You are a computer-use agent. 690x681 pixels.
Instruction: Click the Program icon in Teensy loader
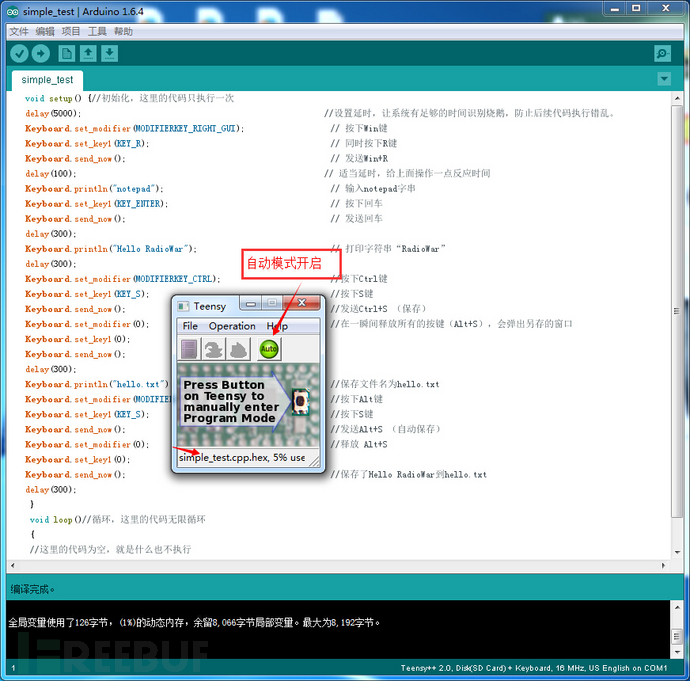pos(213,349)
